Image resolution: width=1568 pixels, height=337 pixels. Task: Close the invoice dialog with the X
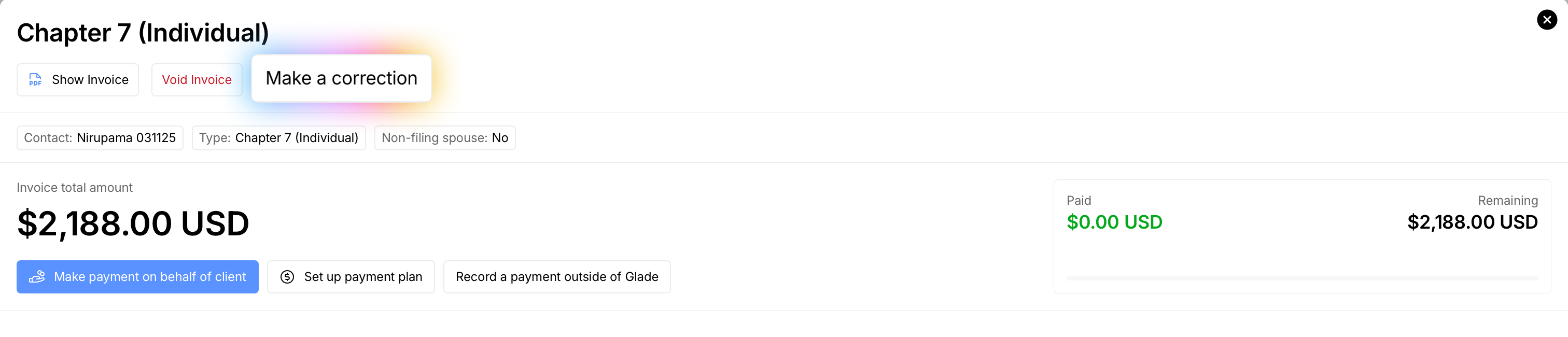click(x=1546, y=20)
